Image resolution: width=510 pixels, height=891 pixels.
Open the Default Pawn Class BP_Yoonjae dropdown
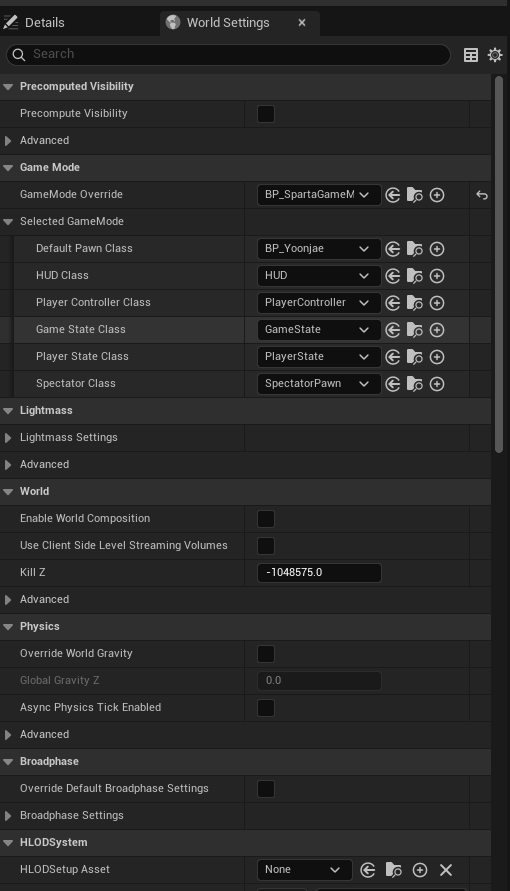[x=319, y=249]
